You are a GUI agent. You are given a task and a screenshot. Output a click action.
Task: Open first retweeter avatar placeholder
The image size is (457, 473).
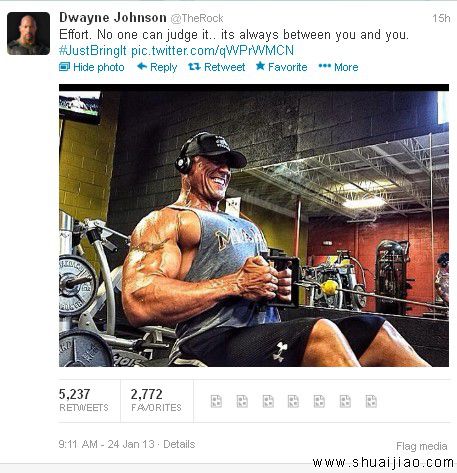[x=216, y=401]
